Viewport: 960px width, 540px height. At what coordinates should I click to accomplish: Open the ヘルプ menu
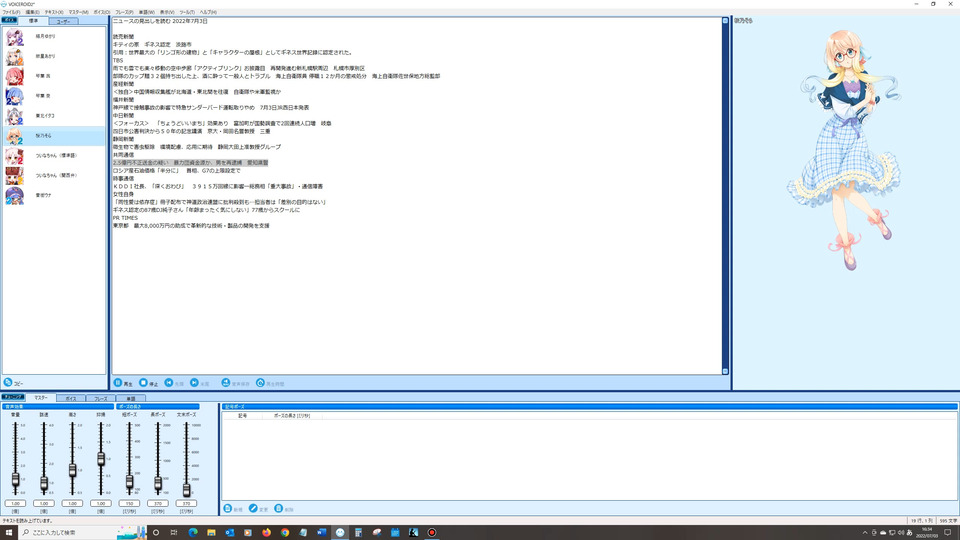[208, 12]
